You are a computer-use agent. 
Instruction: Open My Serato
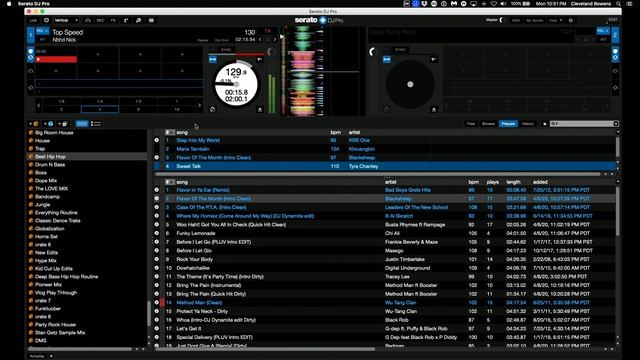[535, 20]
